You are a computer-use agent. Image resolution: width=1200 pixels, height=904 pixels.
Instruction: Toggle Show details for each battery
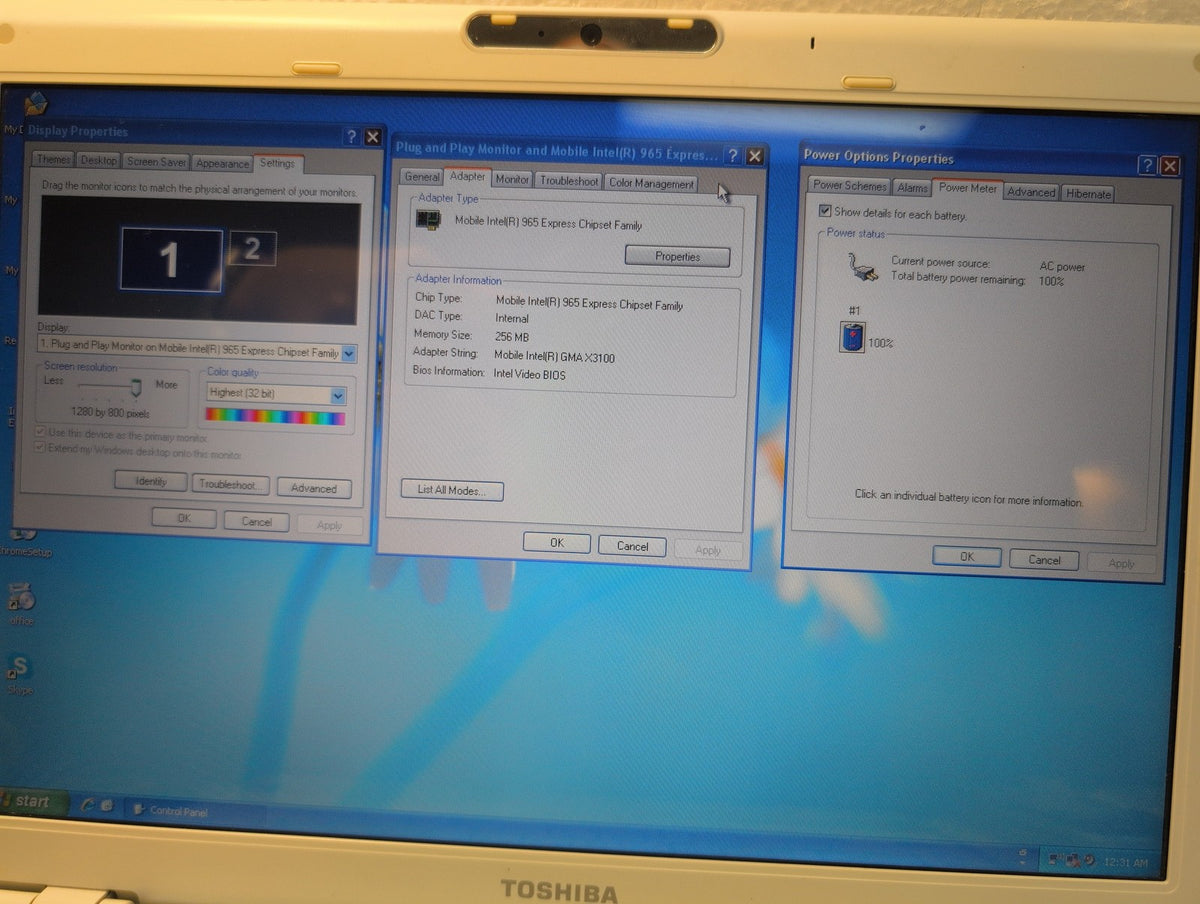pos(825,211)
